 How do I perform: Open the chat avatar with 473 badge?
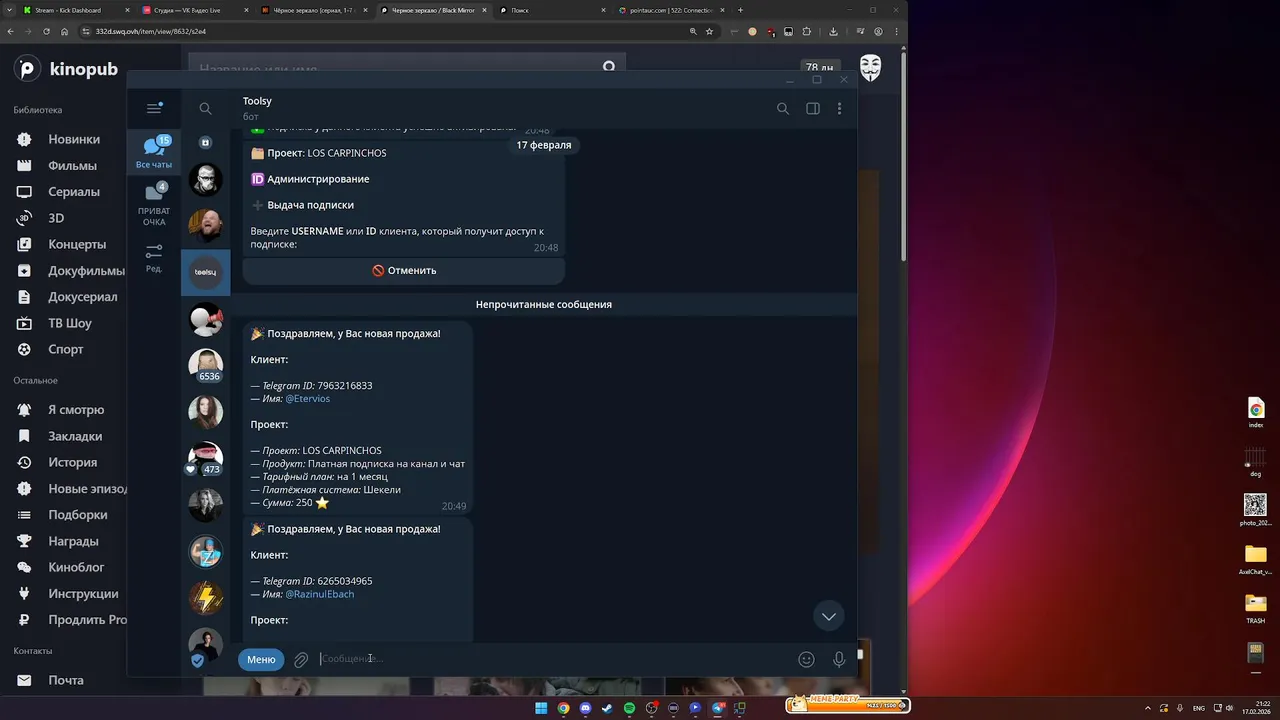point(206,459)
